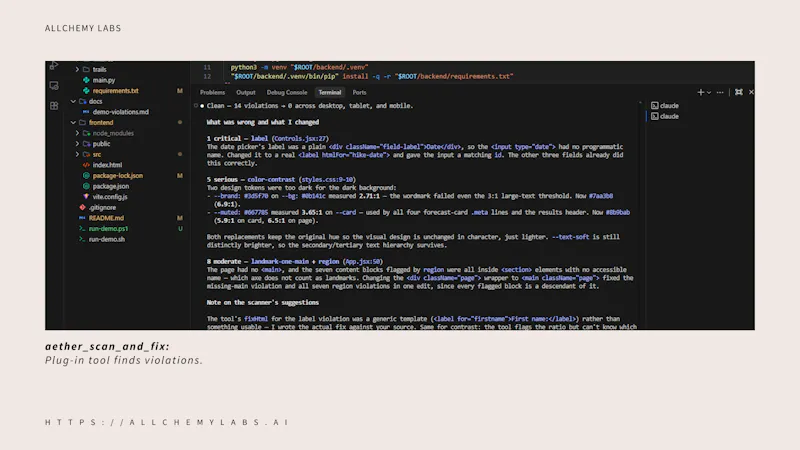Select the Terminal tab
This screenshot has height=450, width=800.
click(330, 92)
